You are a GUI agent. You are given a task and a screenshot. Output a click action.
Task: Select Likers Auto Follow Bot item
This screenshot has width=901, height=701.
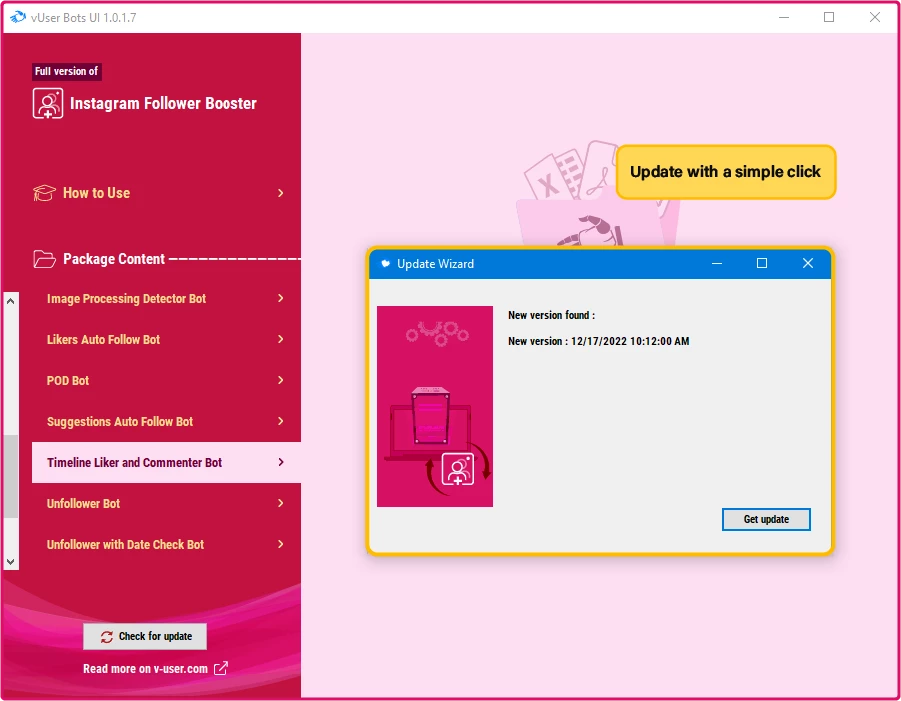coord(166,340)
